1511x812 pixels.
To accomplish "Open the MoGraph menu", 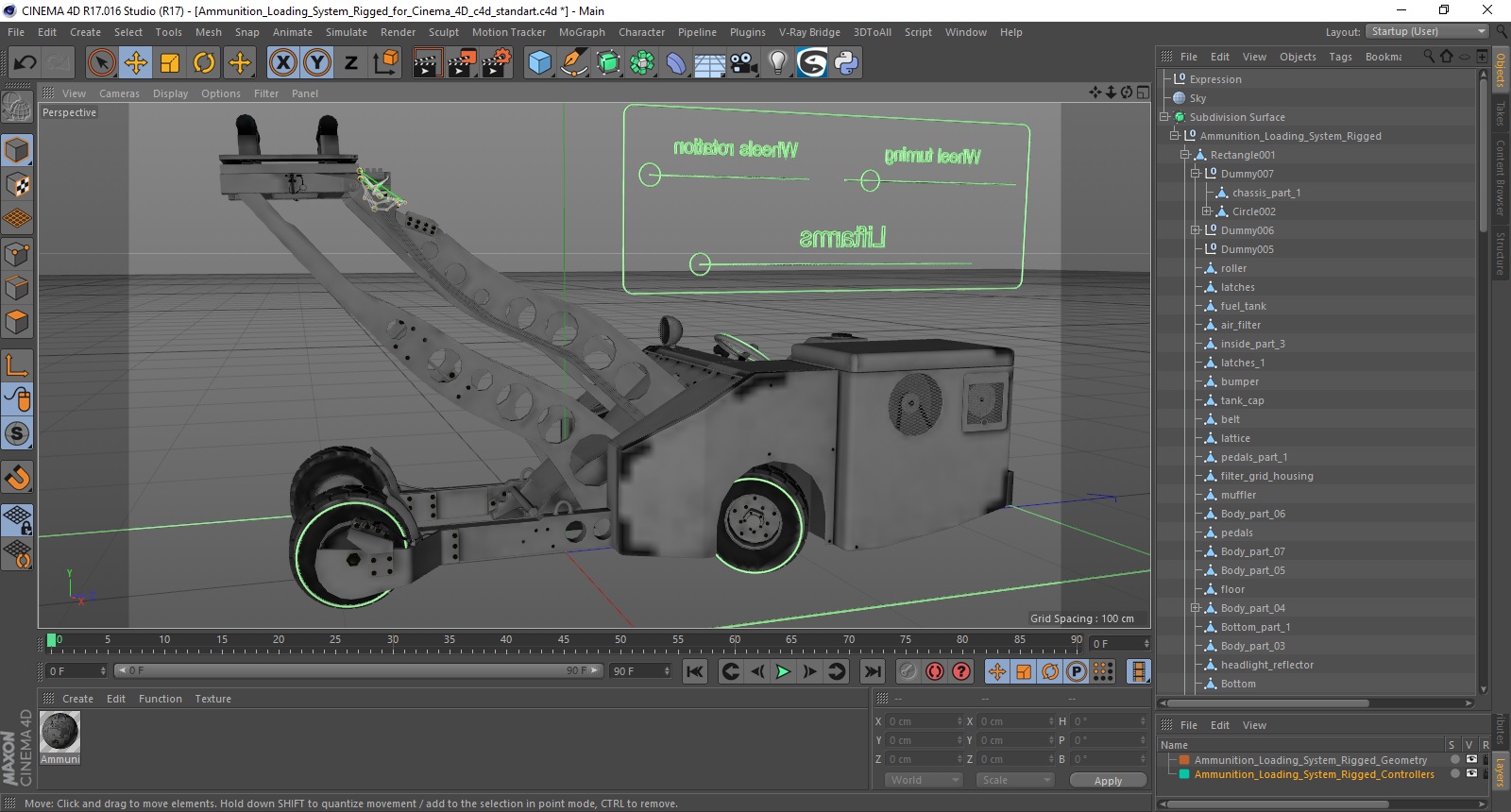I will click(582, 32).
